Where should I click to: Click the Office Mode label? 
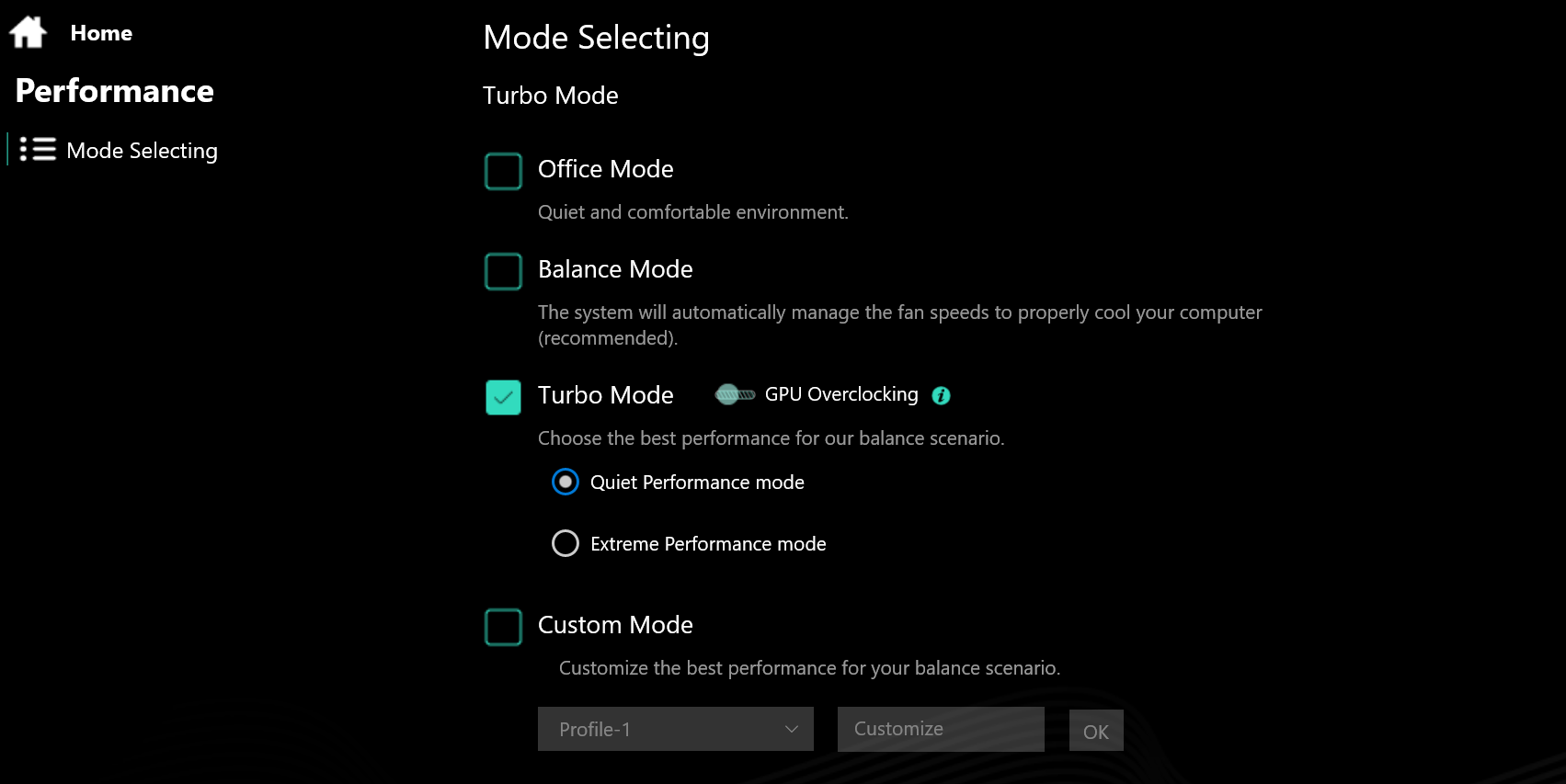[x=605, y=169]
